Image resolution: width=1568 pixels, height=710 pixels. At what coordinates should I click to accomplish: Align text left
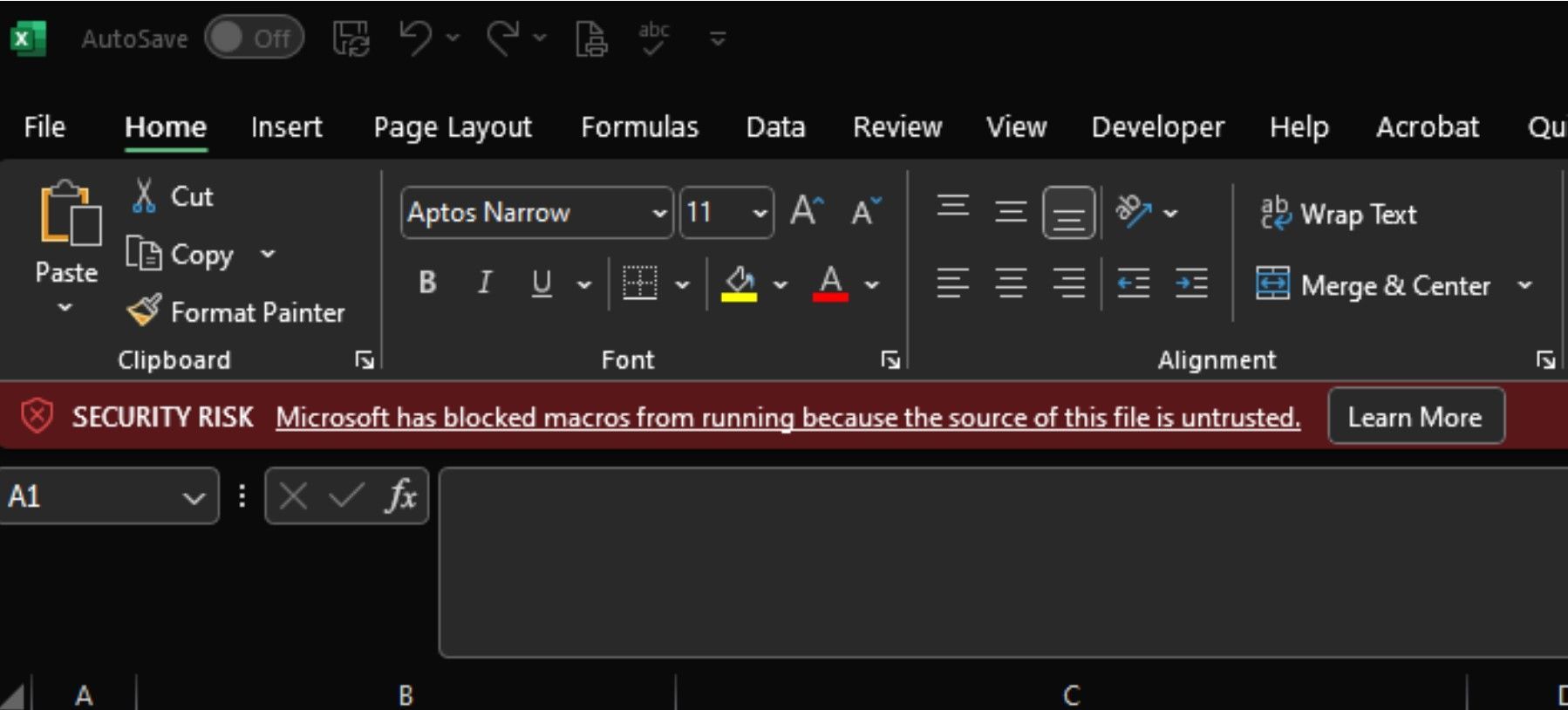click(x=952, y=283)
